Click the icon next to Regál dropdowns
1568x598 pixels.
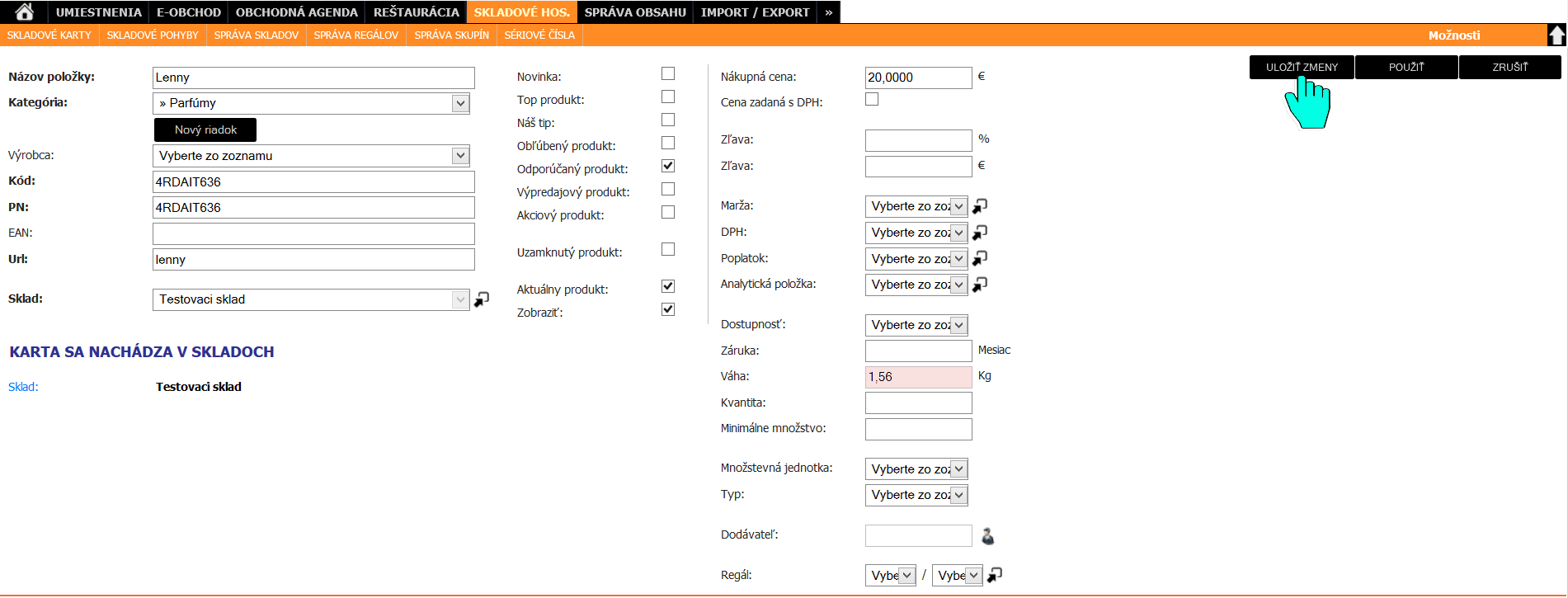click(x=995, y=575)
